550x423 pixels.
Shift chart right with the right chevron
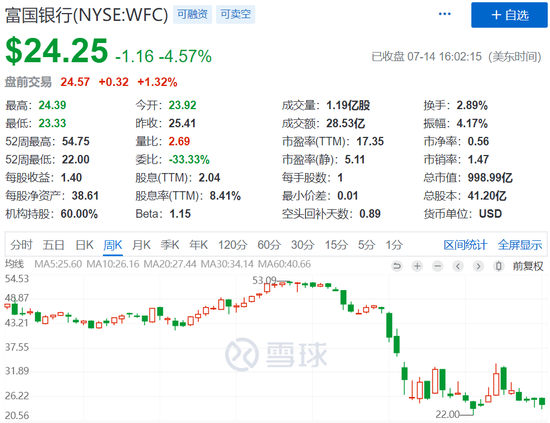pyautogui.click(x=478, y=266)
